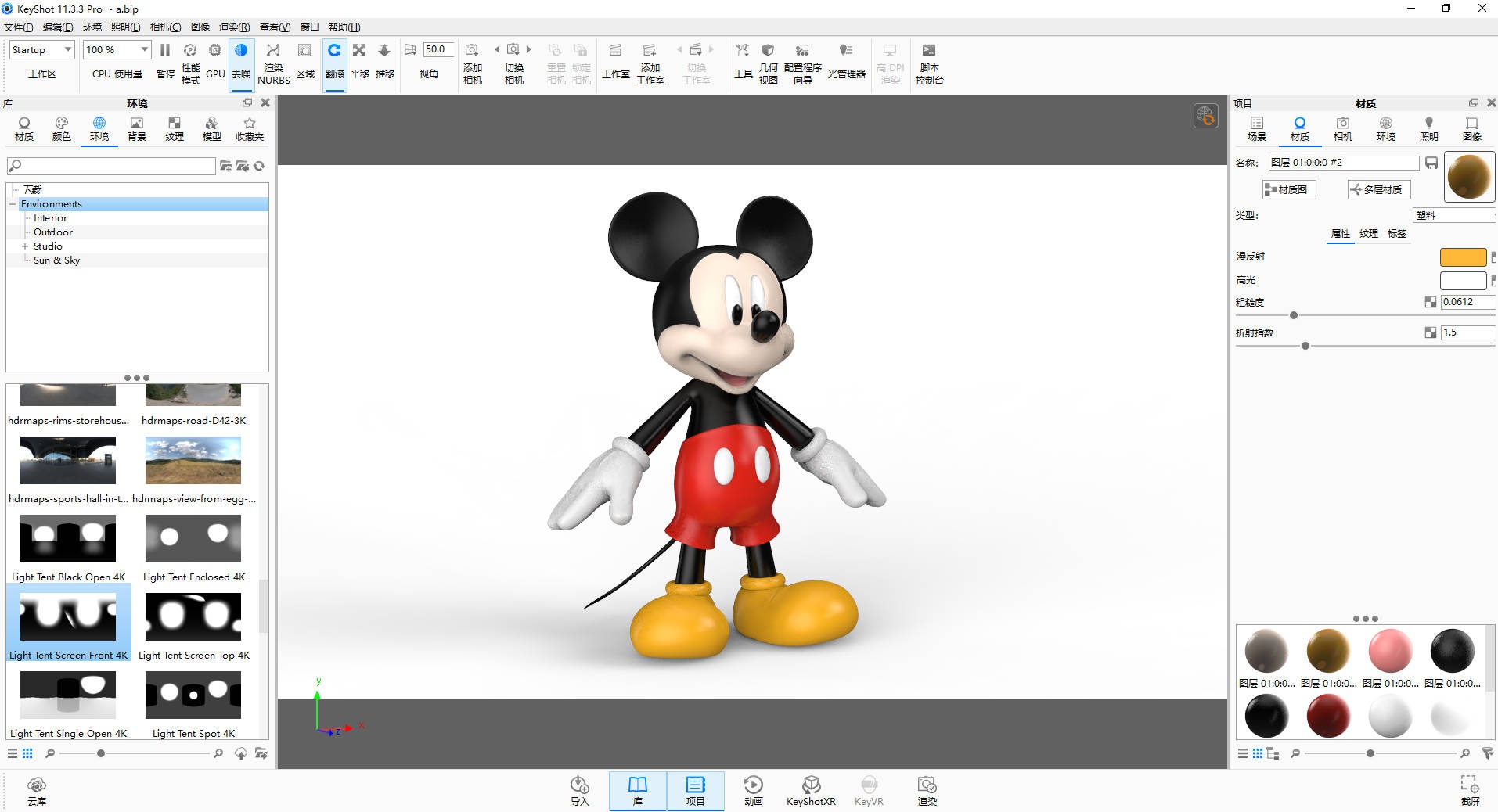Click the 视角 field of view input
Image resolution: width=1498 pixels, height=812 pixels.
tap(438, 49)
